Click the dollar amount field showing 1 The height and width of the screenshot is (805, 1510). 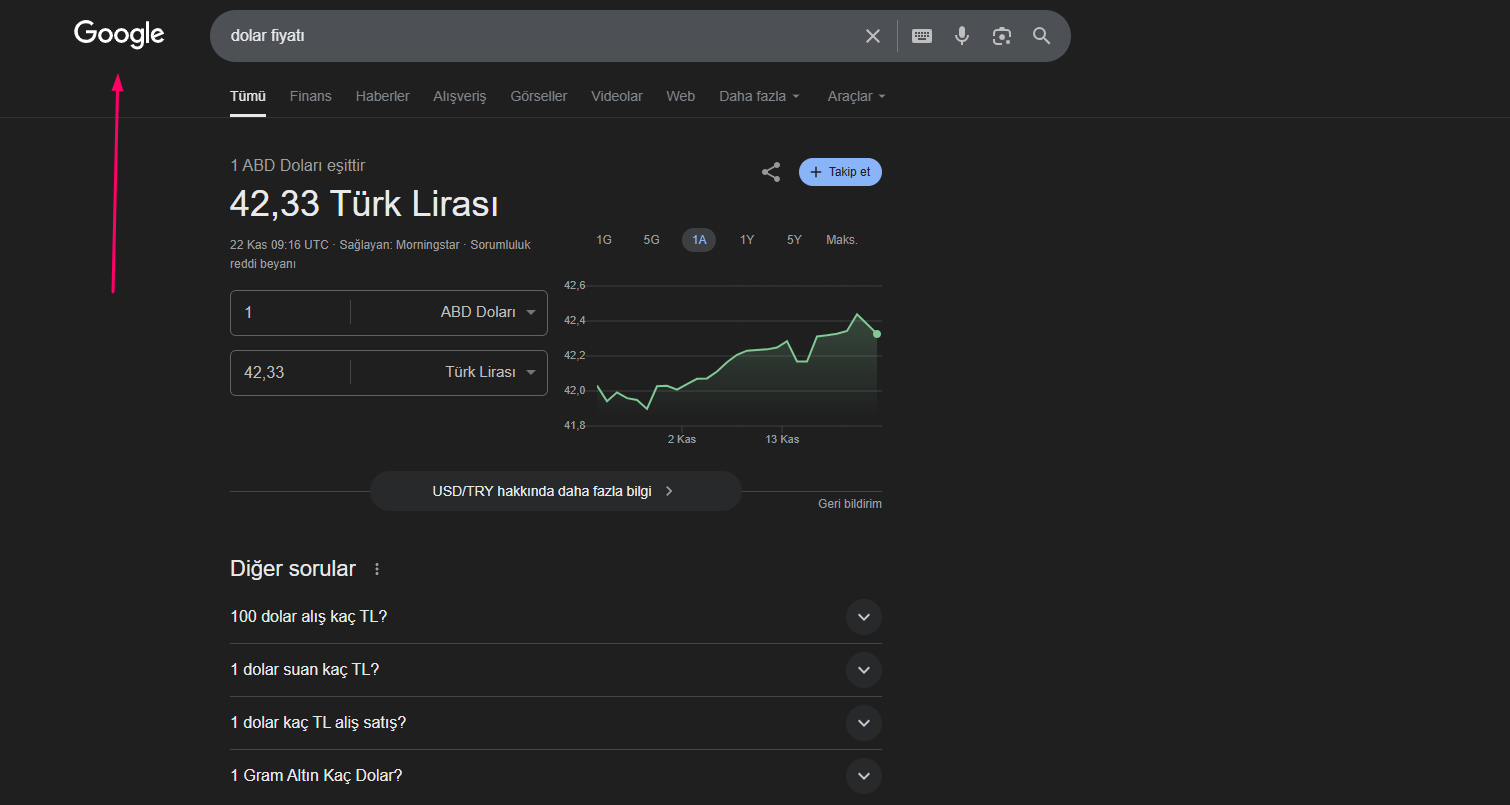[290, 312]
